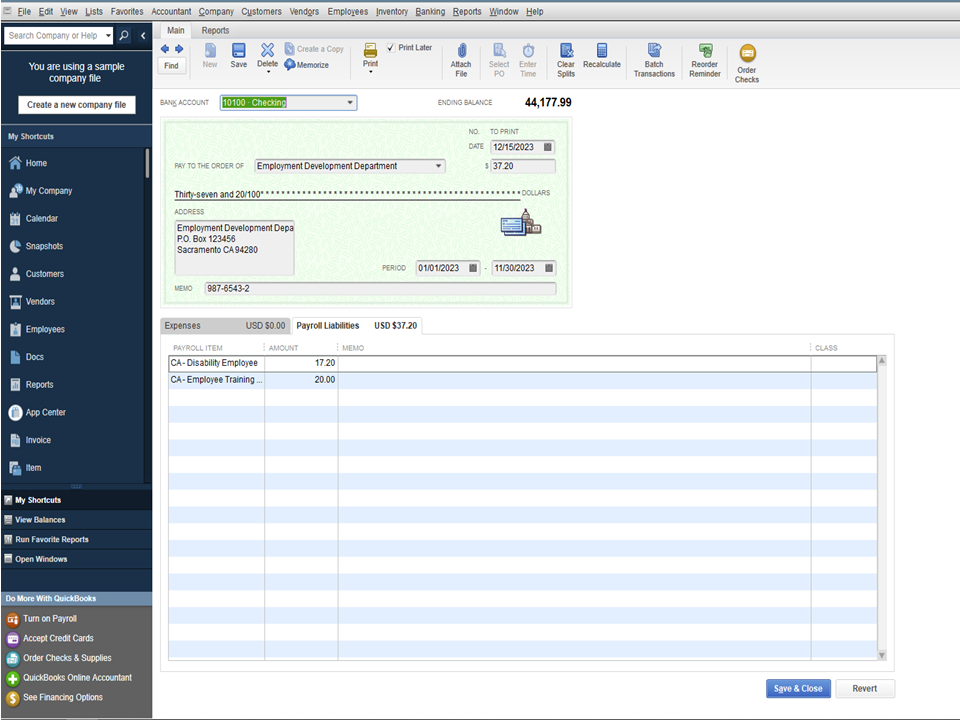Viewport: 960px width, 720px height.
Task: Click Accept Credit Cards link
Action: coord(58,639)
